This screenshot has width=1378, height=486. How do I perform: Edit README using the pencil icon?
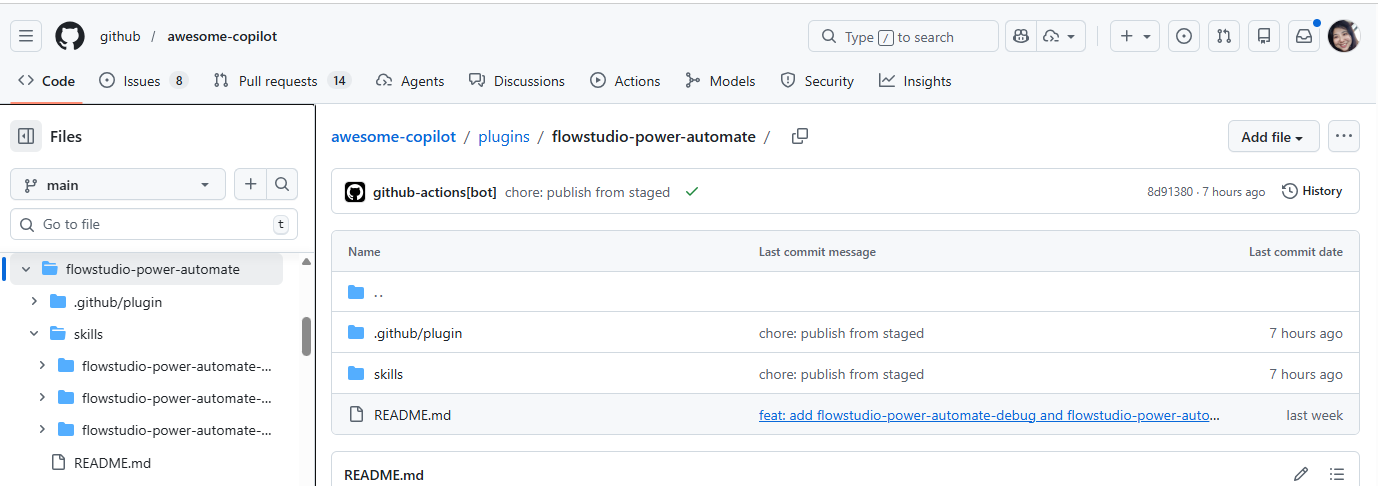click(x=1301, y=474)
